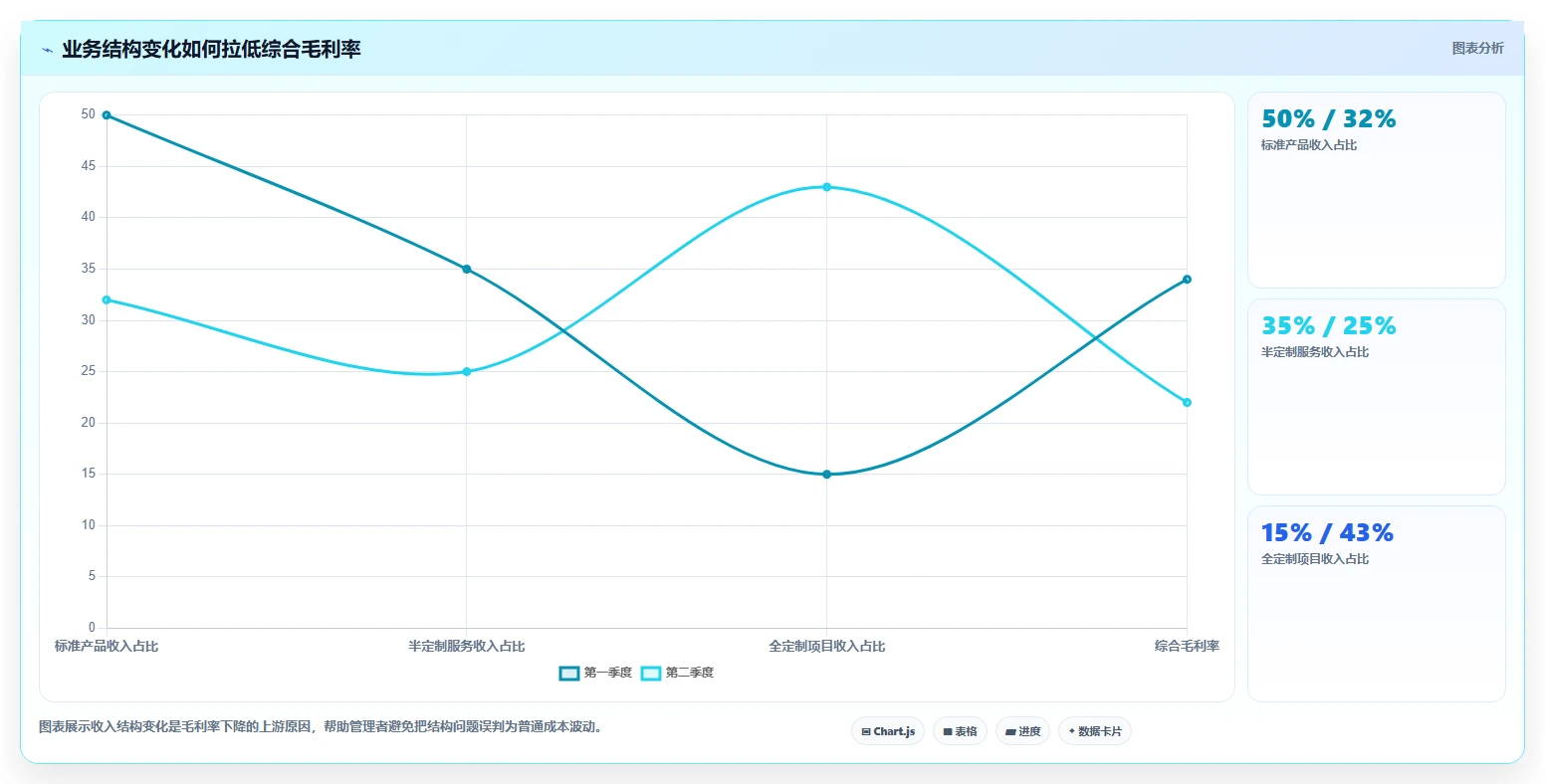Click 标准产品收入占比 caption in first card
Viewport: 1545px width, 784px height.
1309,145
